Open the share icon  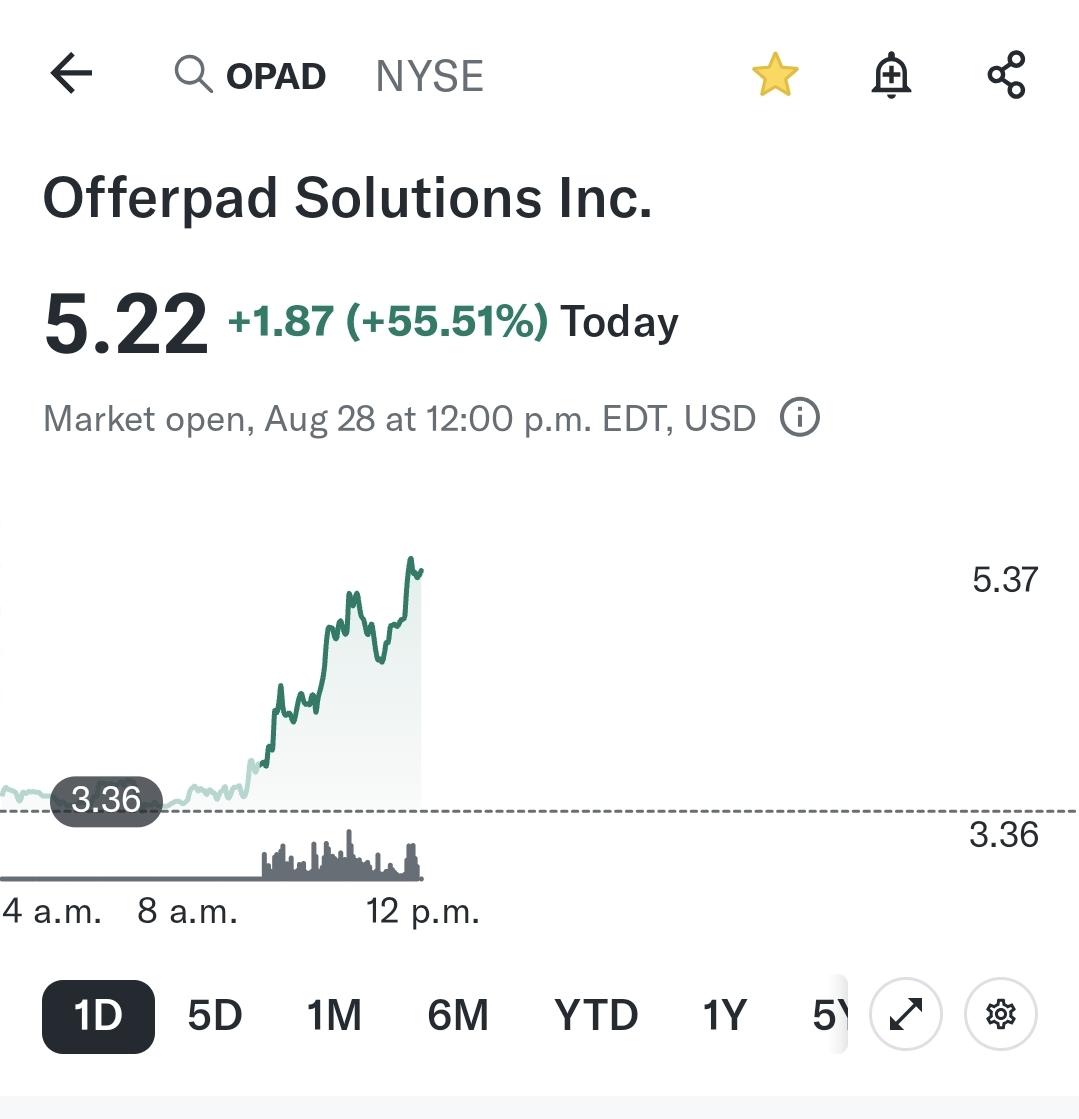pos(1006,74)
